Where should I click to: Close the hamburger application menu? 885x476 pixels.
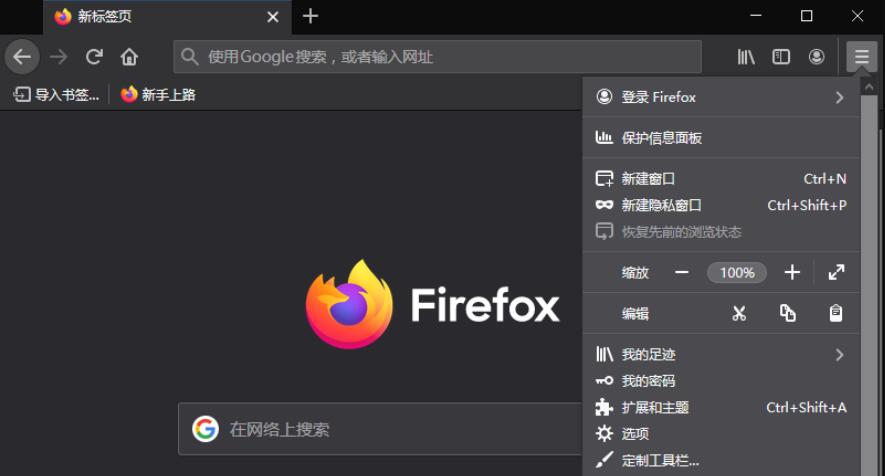pos(861,56)
